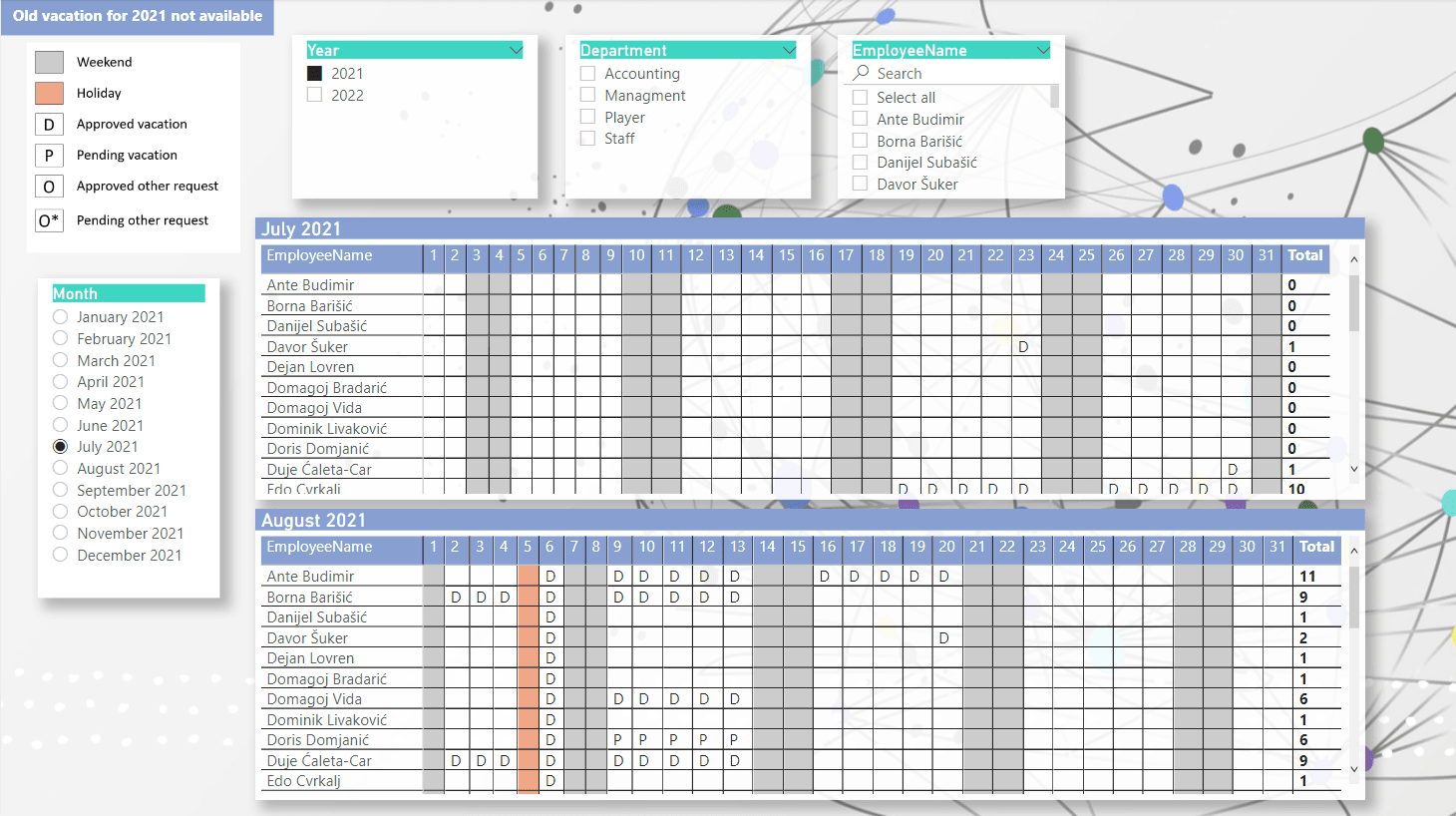Click Month slicer header
This screenshot has height=816, width=1456.
[x=129, y=293]
